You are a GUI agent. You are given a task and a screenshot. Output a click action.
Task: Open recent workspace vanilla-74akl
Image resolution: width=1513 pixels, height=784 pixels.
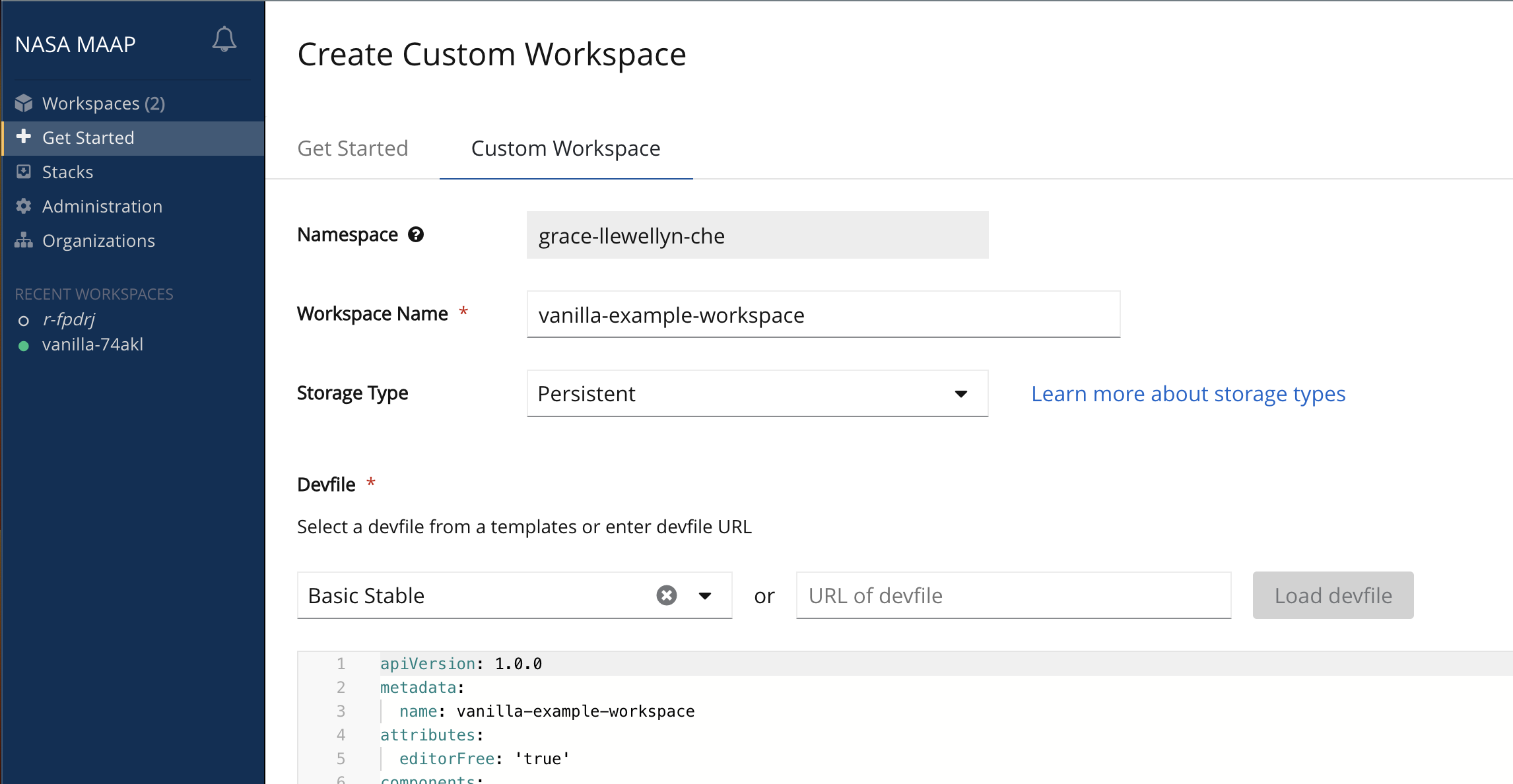click(x=92, y=344)
